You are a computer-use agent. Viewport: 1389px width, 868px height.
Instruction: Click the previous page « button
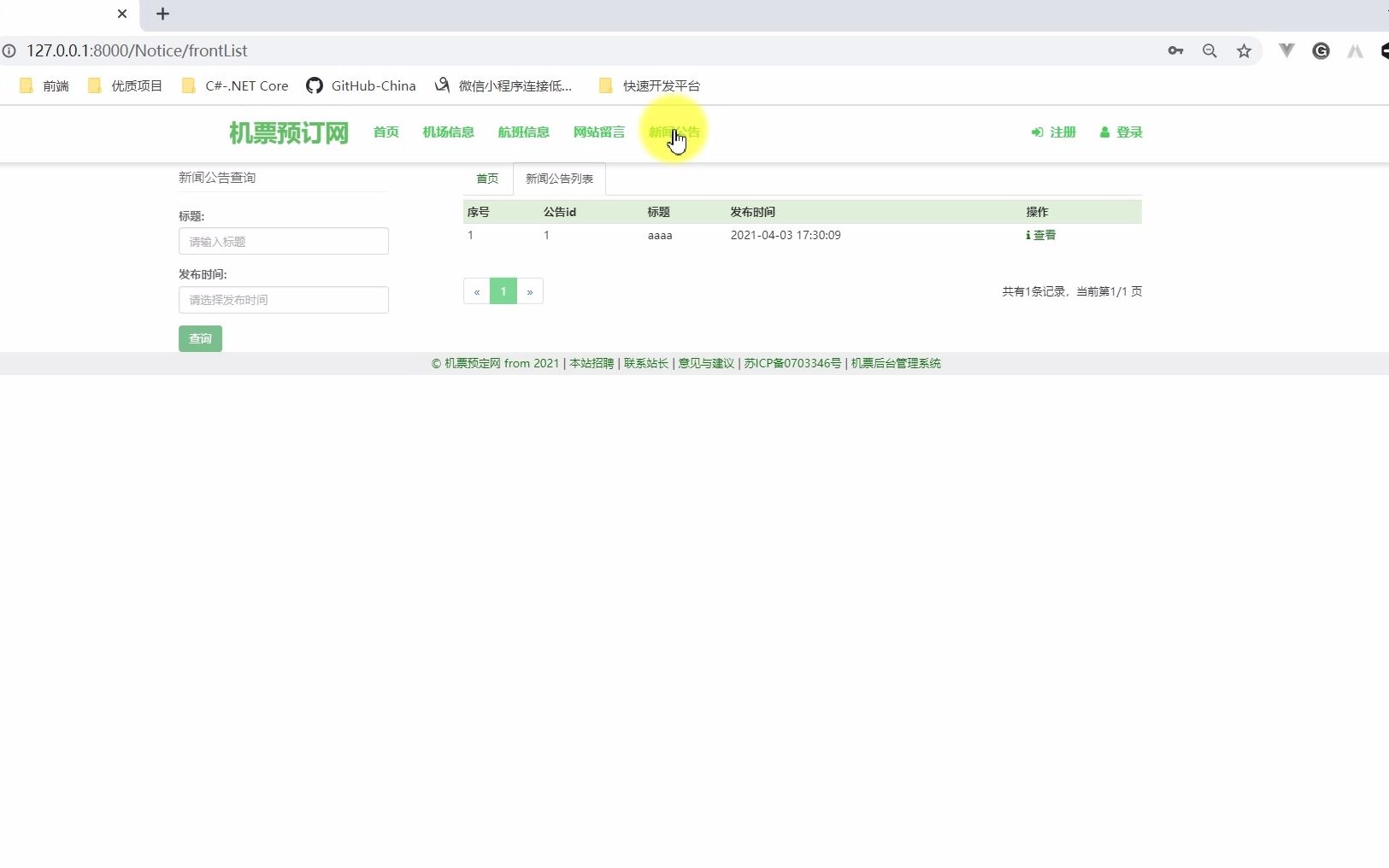point(477,291)
